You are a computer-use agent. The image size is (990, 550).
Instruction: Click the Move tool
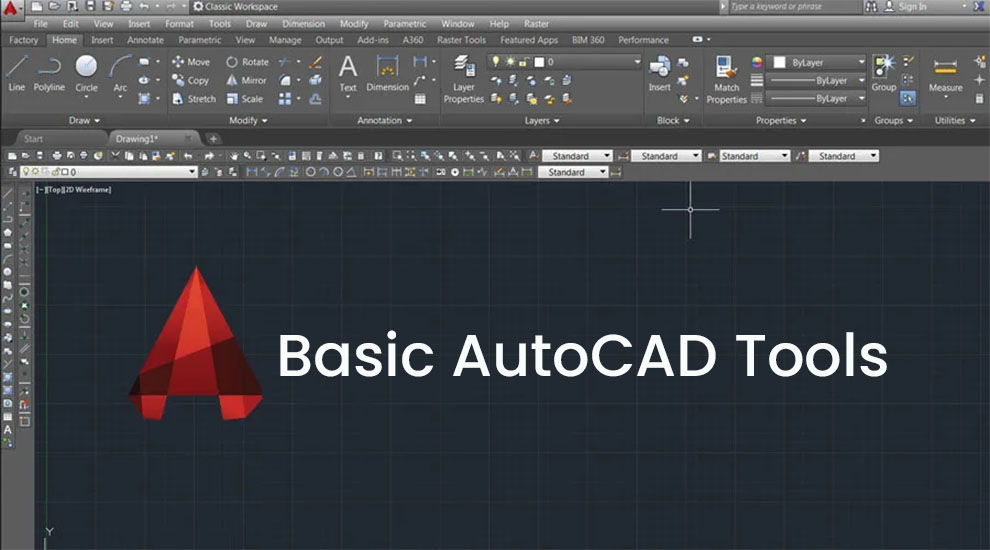click(x=191, y=62)
